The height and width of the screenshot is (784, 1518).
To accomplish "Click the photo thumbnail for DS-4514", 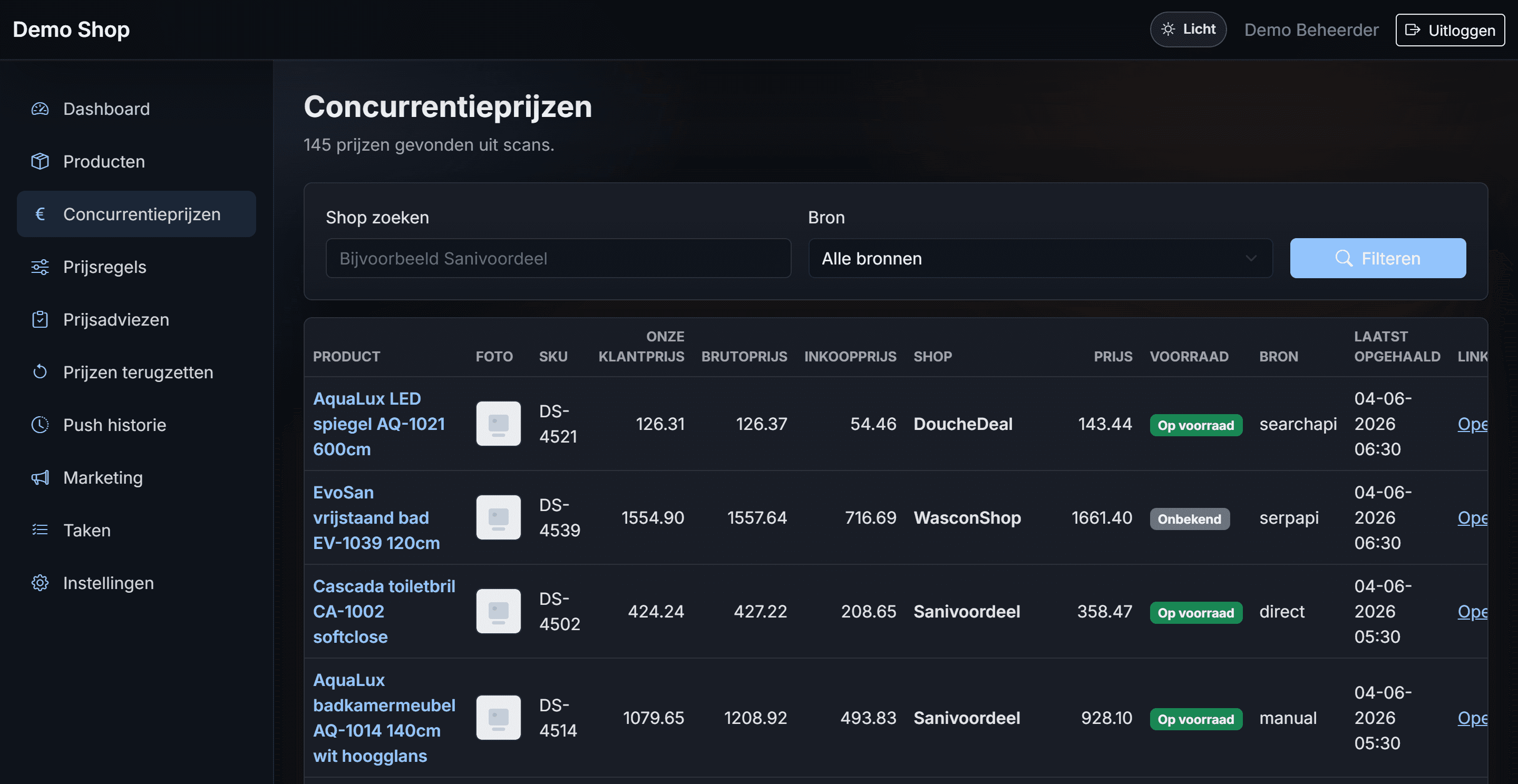I will 499,718.
